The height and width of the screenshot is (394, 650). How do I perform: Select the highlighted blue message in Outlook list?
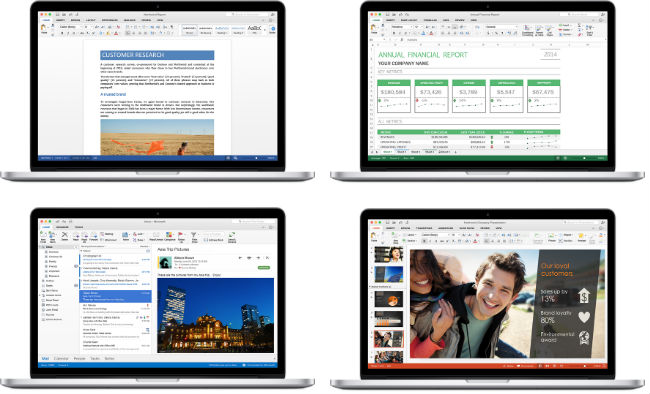tap(115, 296)
